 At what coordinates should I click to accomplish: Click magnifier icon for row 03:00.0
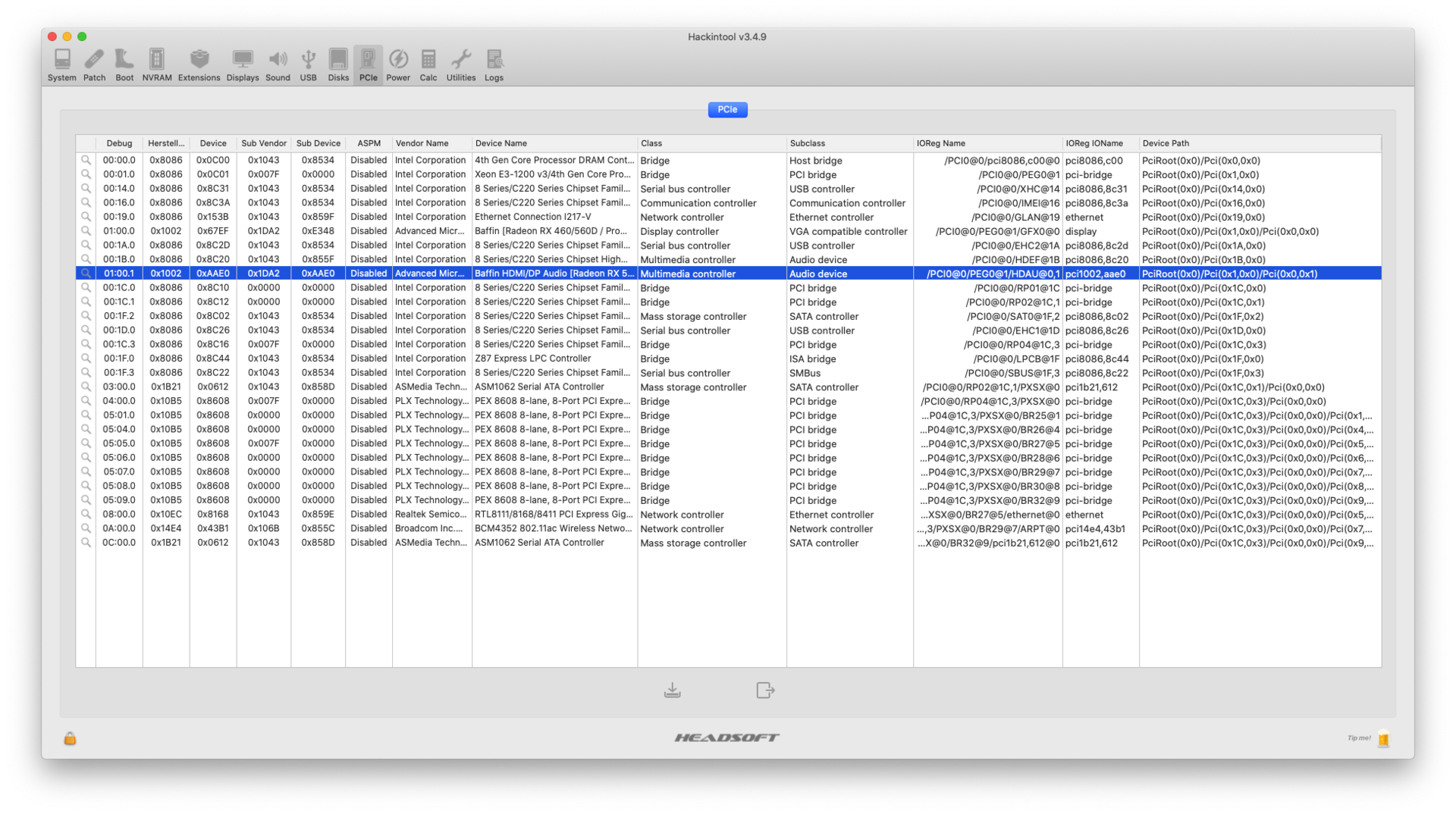tap(86, 387)
